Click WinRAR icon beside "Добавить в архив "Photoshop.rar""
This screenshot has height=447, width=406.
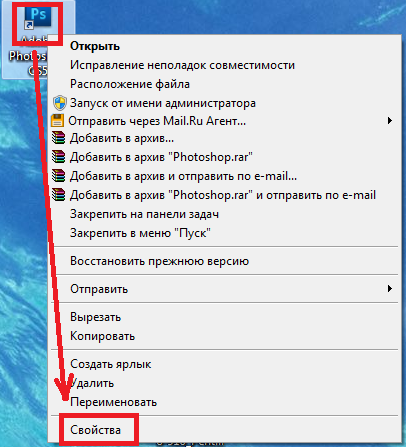pyautogui.click(x=59, y=157)
